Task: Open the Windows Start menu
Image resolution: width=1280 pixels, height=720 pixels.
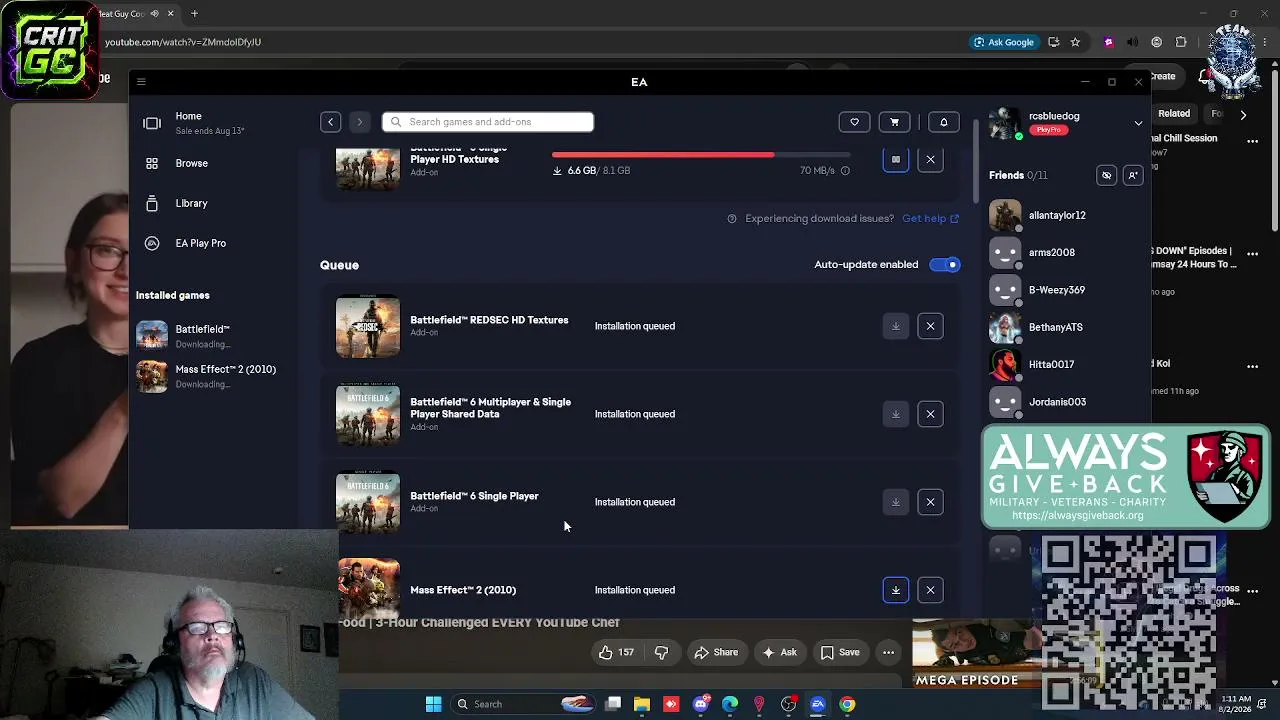Action: point(433,704)
